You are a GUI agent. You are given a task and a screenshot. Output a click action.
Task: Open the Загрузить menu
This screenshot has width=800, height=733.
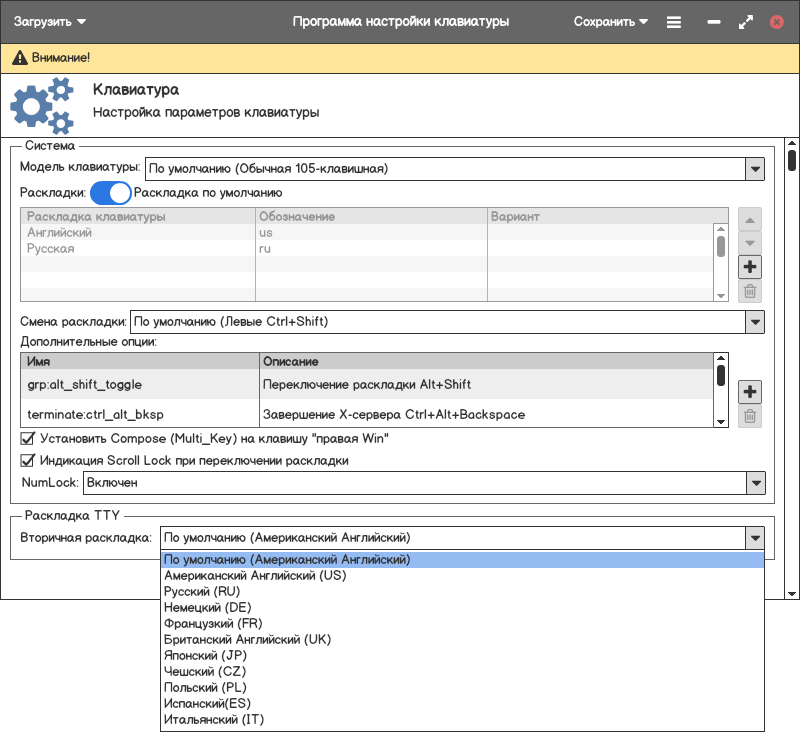pos(49,21)
